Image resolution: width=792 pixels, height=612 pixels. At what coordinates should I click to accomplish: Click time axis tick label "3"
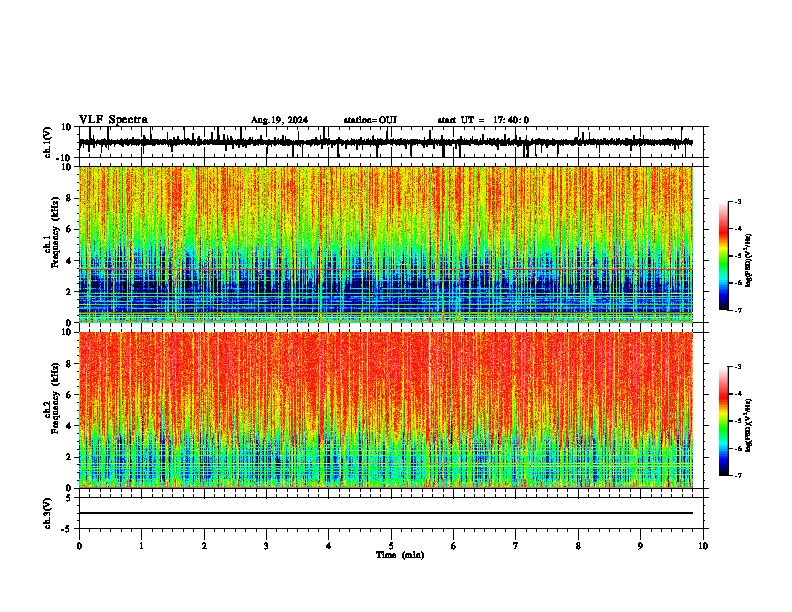266,546
